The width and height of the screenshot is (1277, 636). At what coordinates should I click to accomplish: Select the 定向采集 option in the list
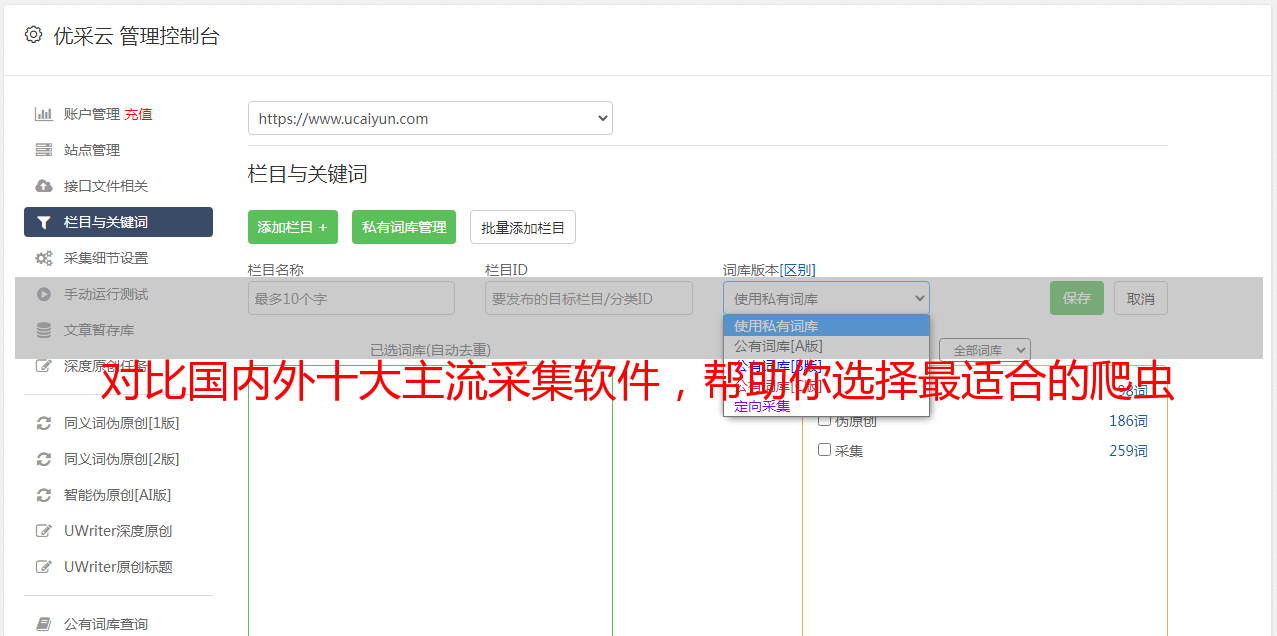762,406
